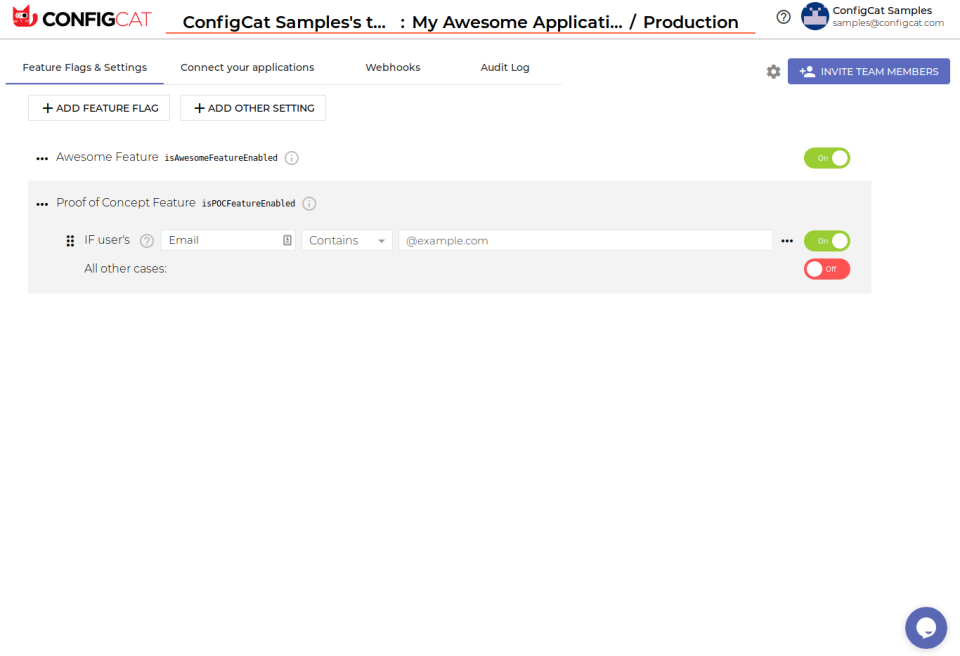Viewport: 960px width, 656px height.
Task: Click the Add Feature Flag button
Action: click(98, 107)
